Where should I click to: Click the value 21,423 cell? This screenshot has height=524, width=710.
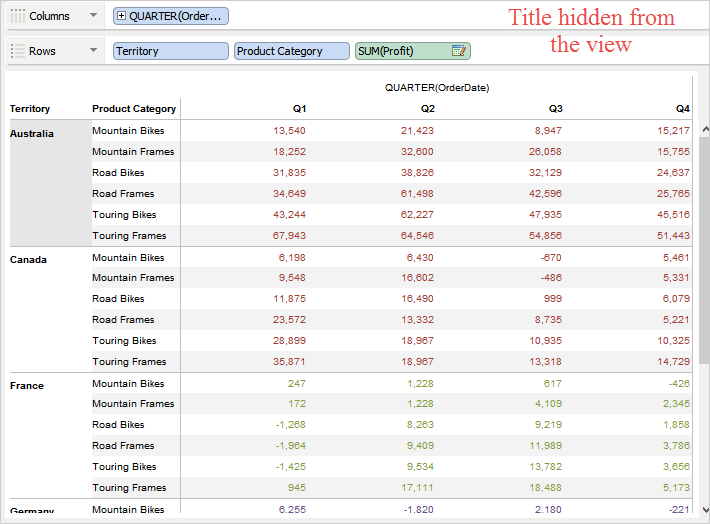417,130
